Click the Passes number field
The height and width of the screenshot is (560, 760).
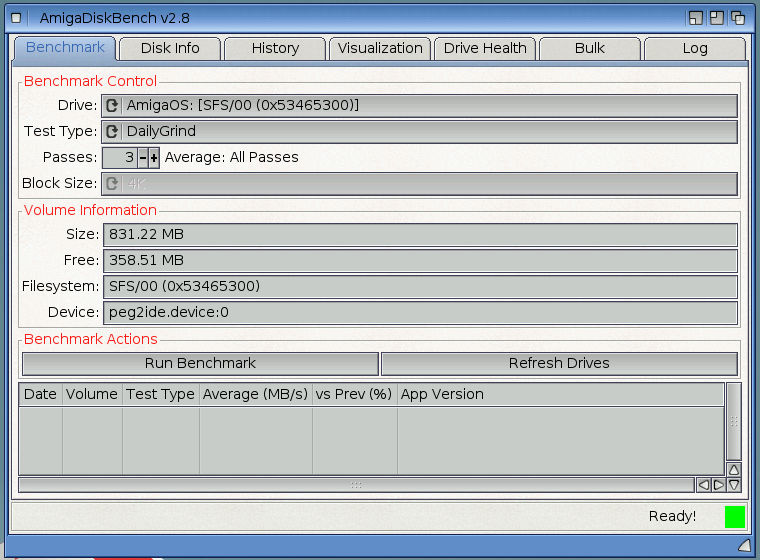(x=119, y=158)
